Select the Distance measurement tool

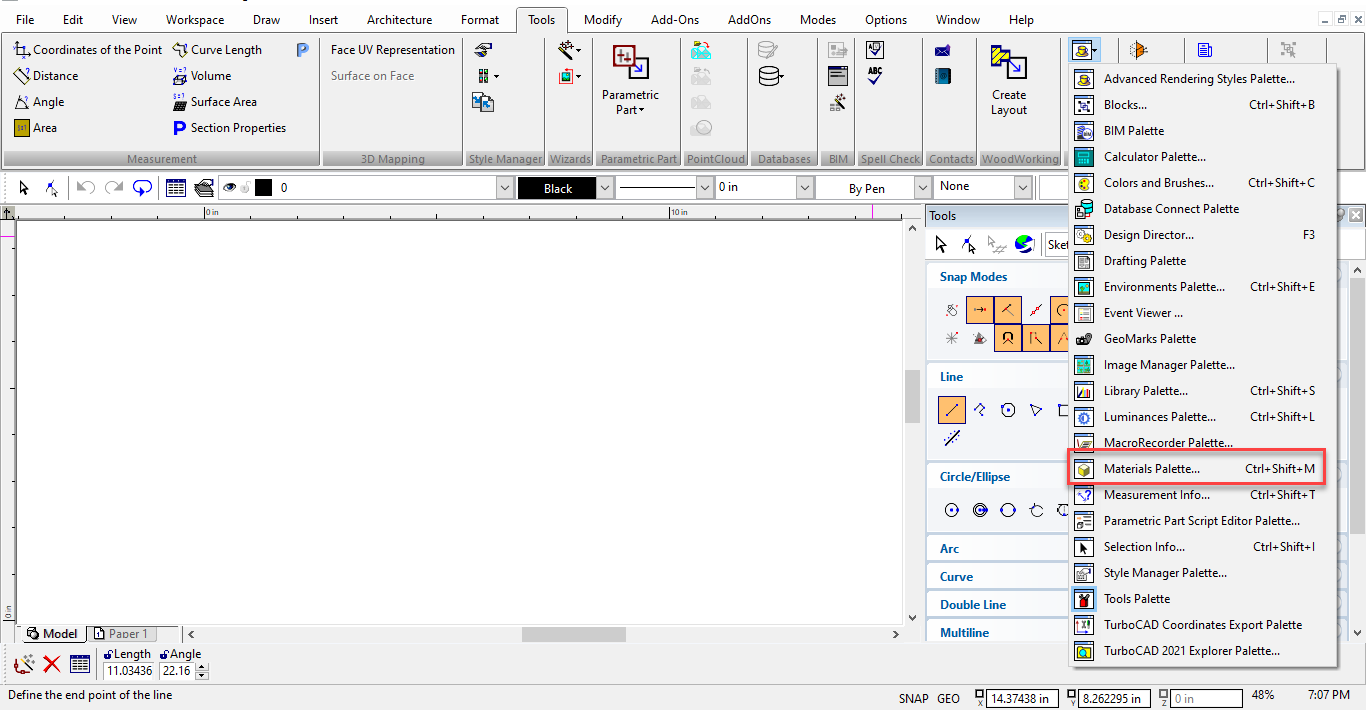point(46,76)
